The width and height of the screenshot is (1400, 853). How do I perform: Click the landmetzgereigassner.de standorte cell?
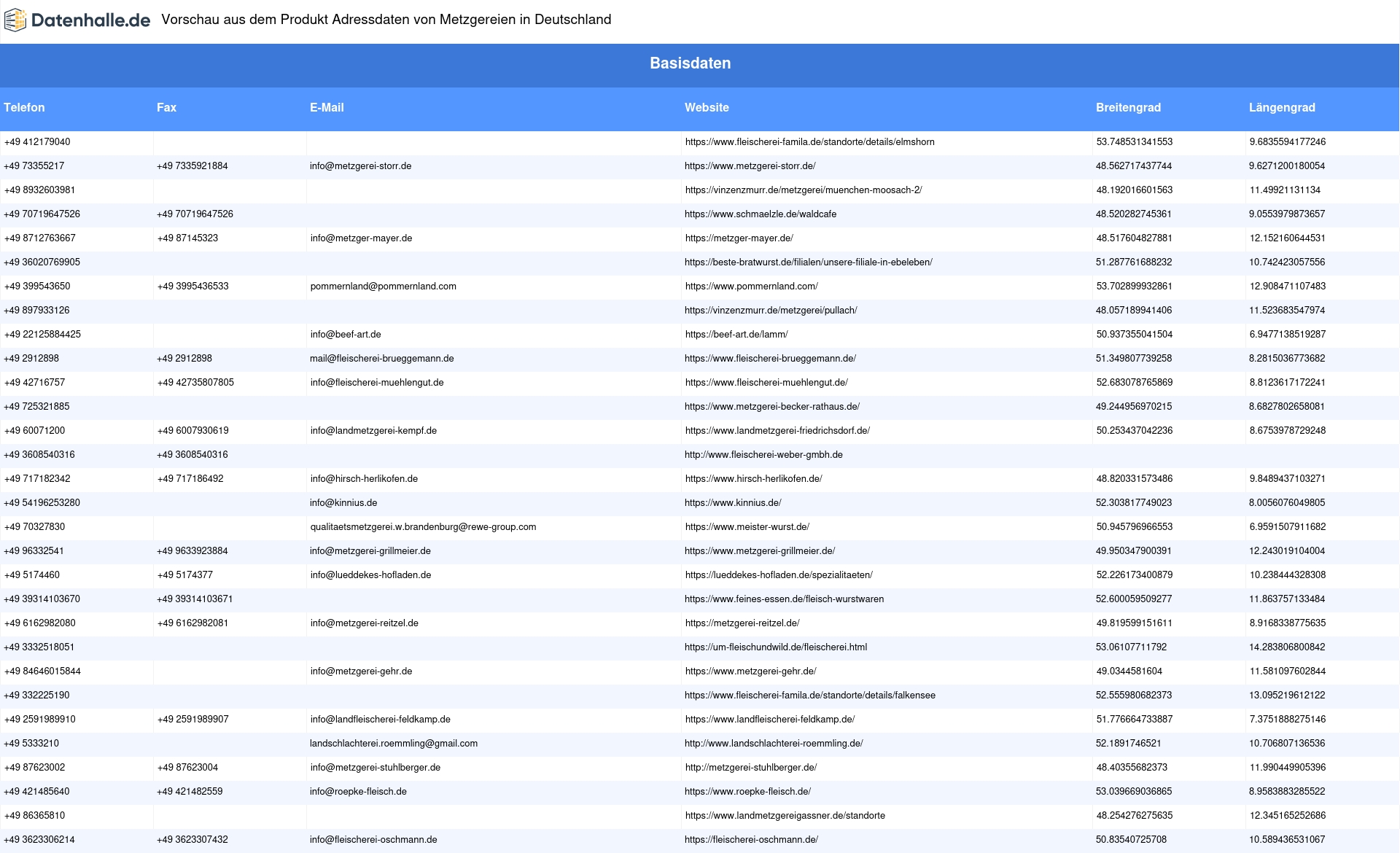point(785,816)
